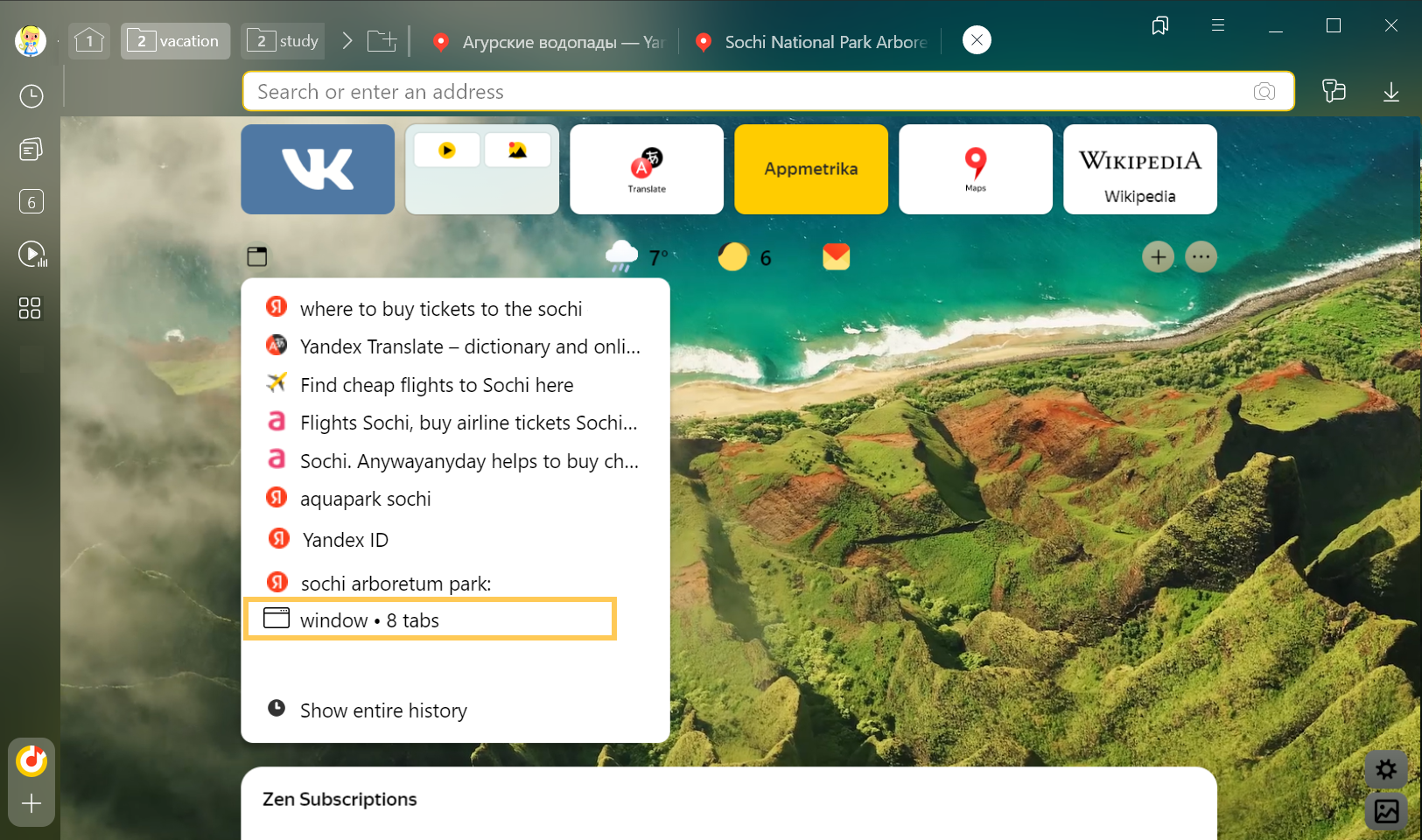This screenshot has width=1422, height=840.
Task: Open the Wikipedia tile
Action: point(1140,169)
